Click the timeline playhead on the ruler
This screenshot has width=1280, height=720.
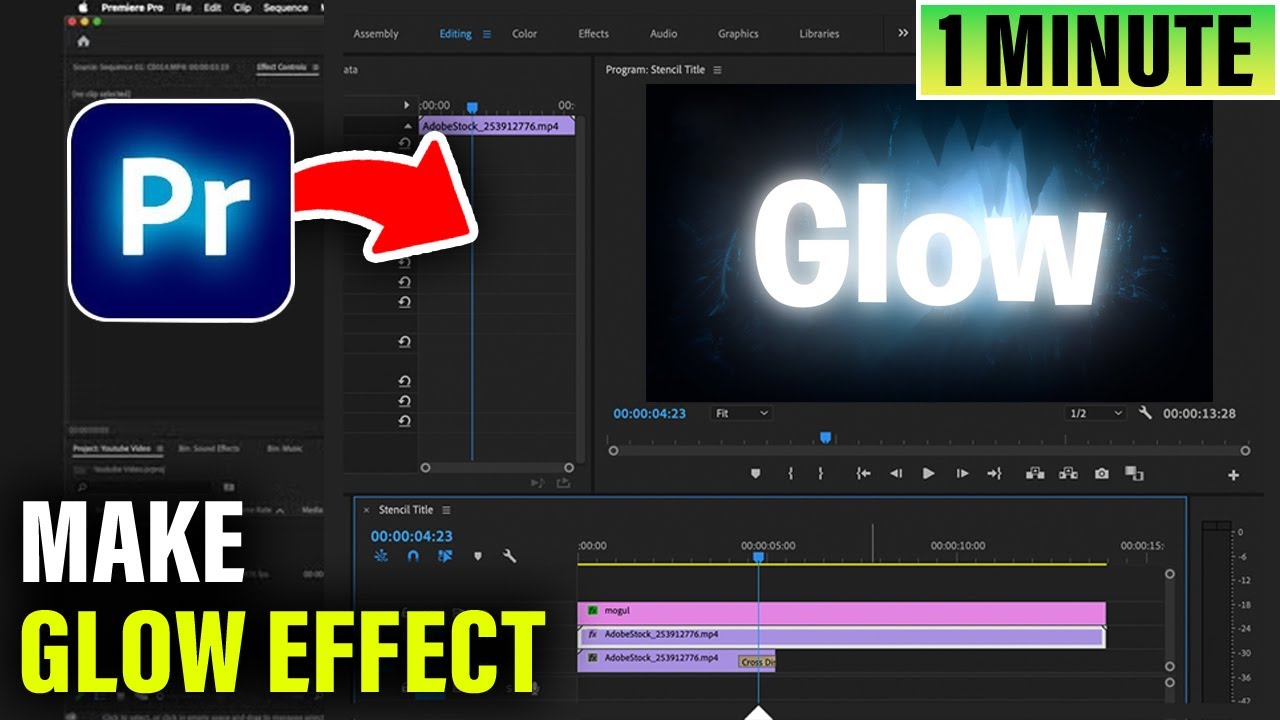(x=758, y=556)
